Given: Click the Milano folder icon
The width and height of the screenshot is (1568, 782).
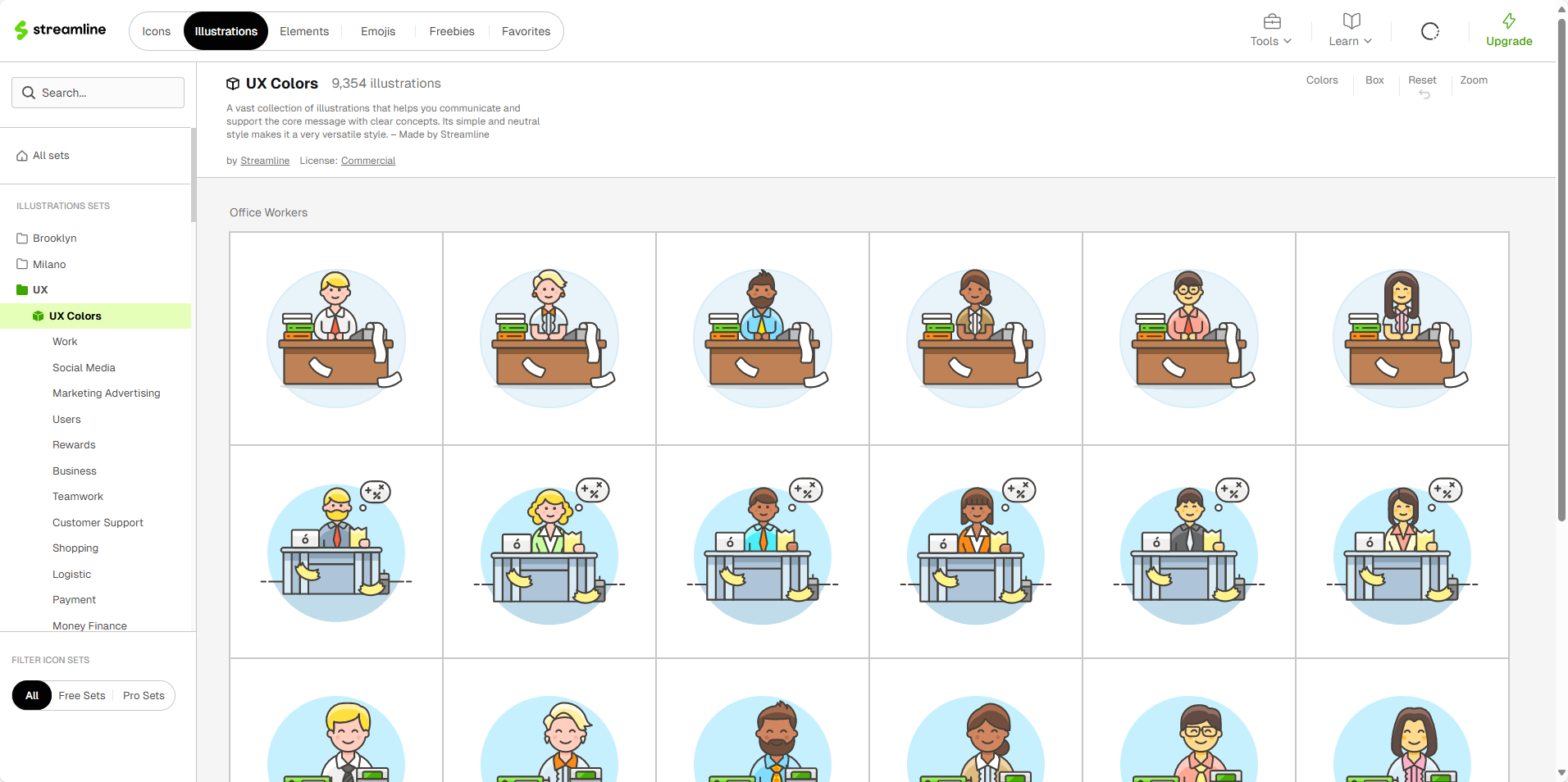Looking at the screenshot, I should coord(22,265).
